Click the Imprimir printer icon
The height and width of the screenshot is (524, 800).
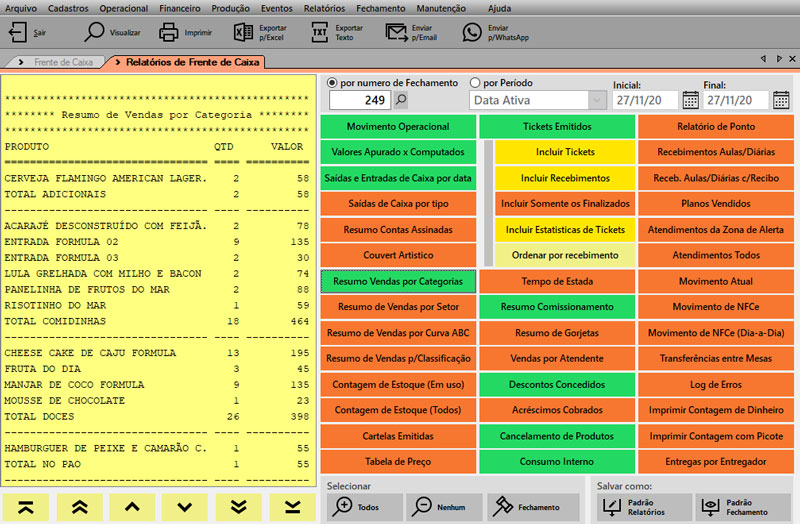(168, 32)
